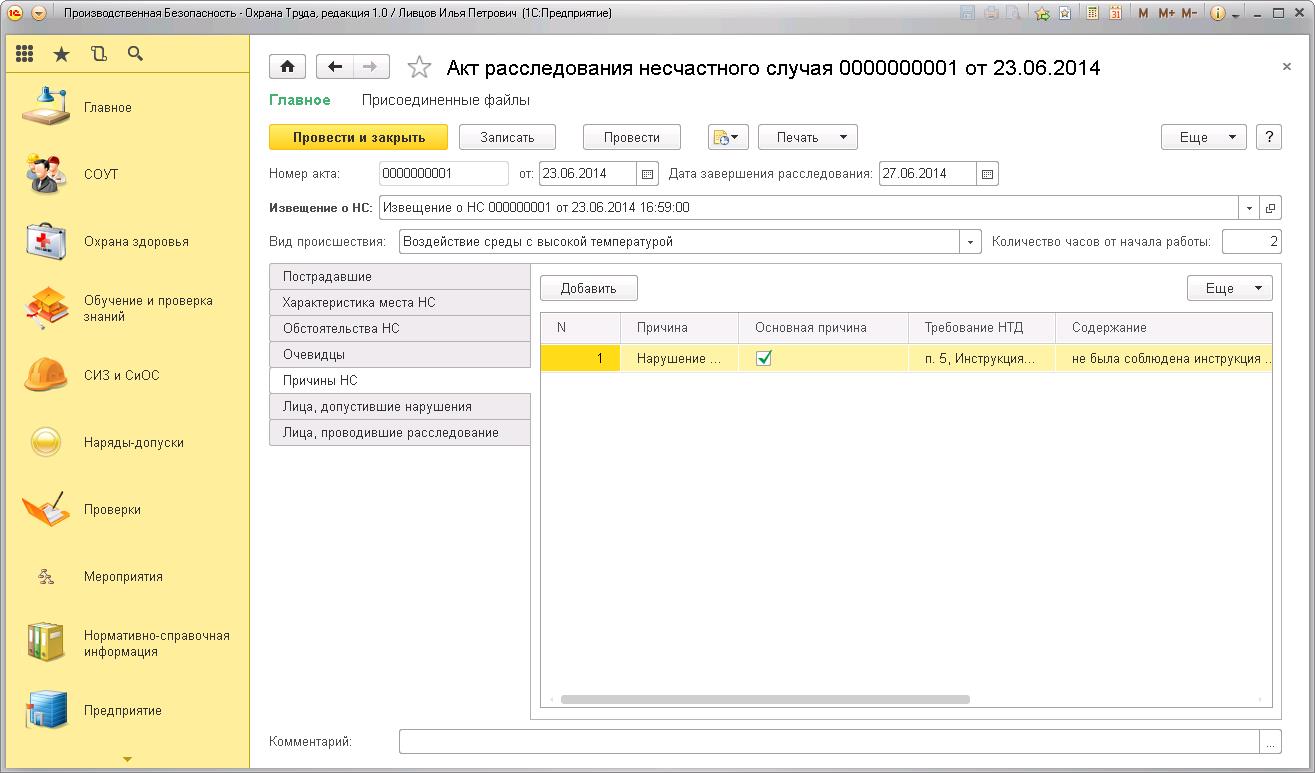This screenshot has height=773, width=1315.
Task: Navigate back with left arrow
Action: pos(335,67)
